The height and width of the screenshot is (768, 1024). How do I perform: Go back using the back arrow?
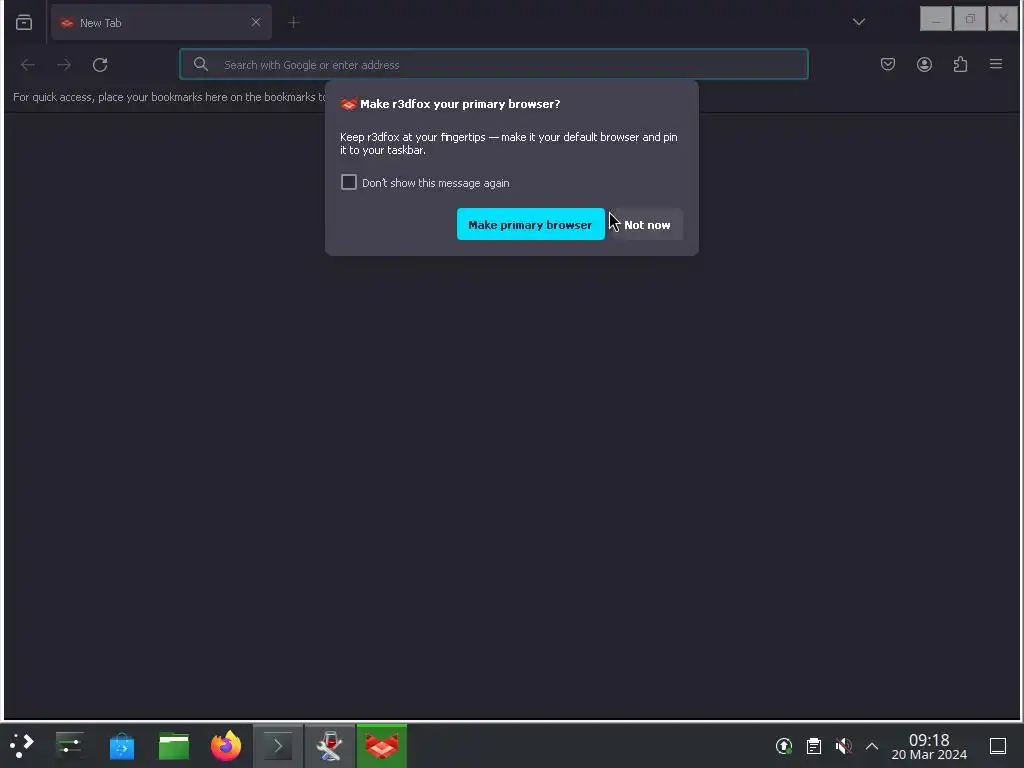coord(27,65)
